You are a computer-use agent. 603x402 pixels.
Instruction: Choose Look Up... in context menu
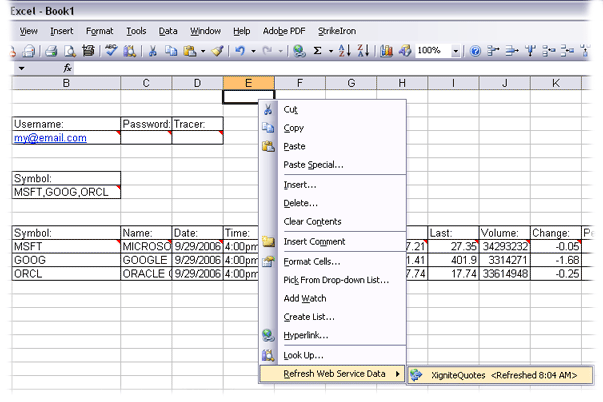click(333, 355)
